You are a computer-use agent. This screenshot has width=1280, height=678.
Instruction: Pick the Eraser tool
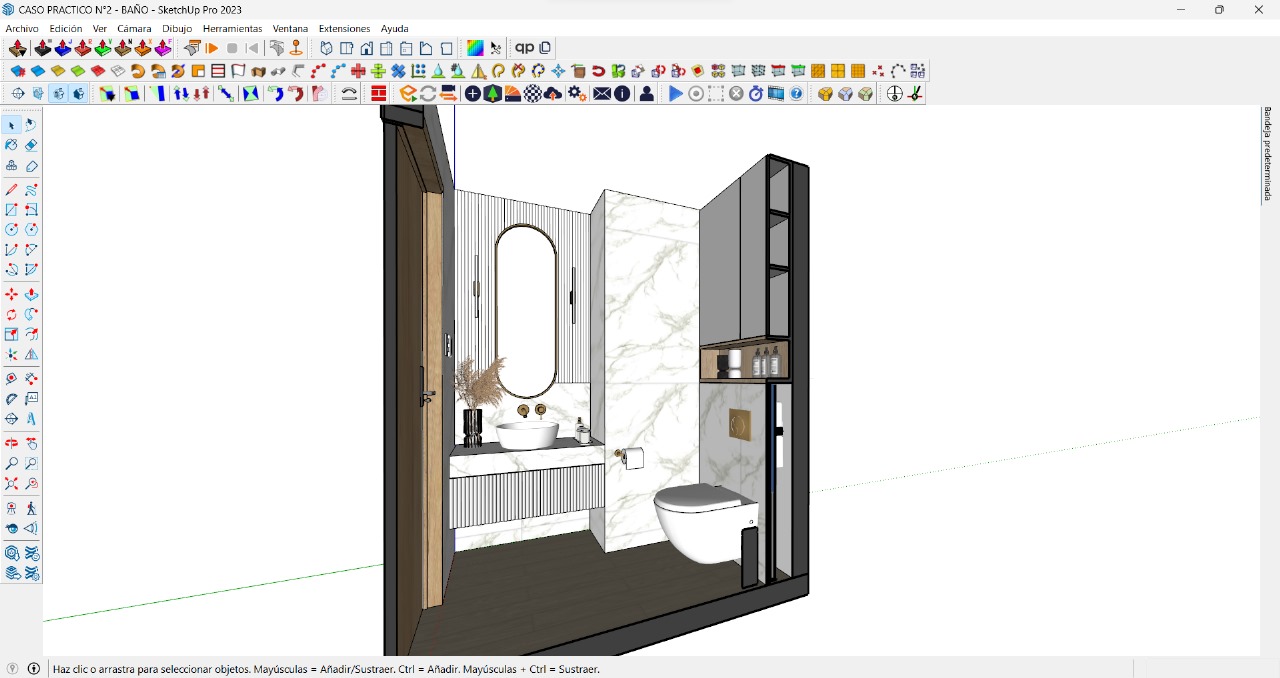point(31,145)
